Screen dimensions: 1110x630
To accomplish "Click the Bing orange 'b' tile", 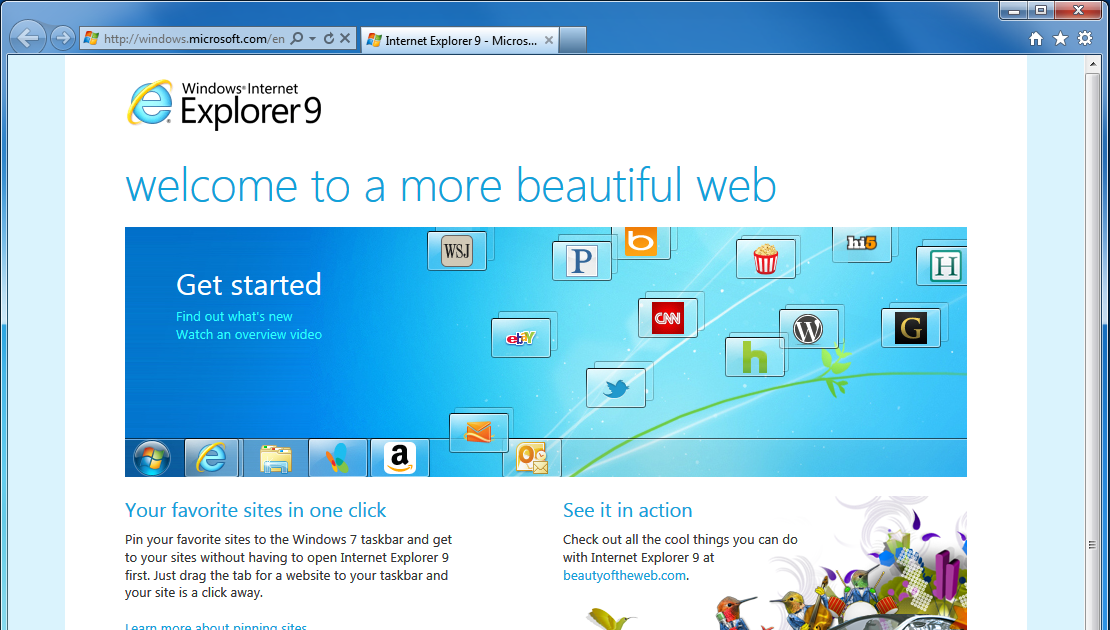I will [641, 242].
